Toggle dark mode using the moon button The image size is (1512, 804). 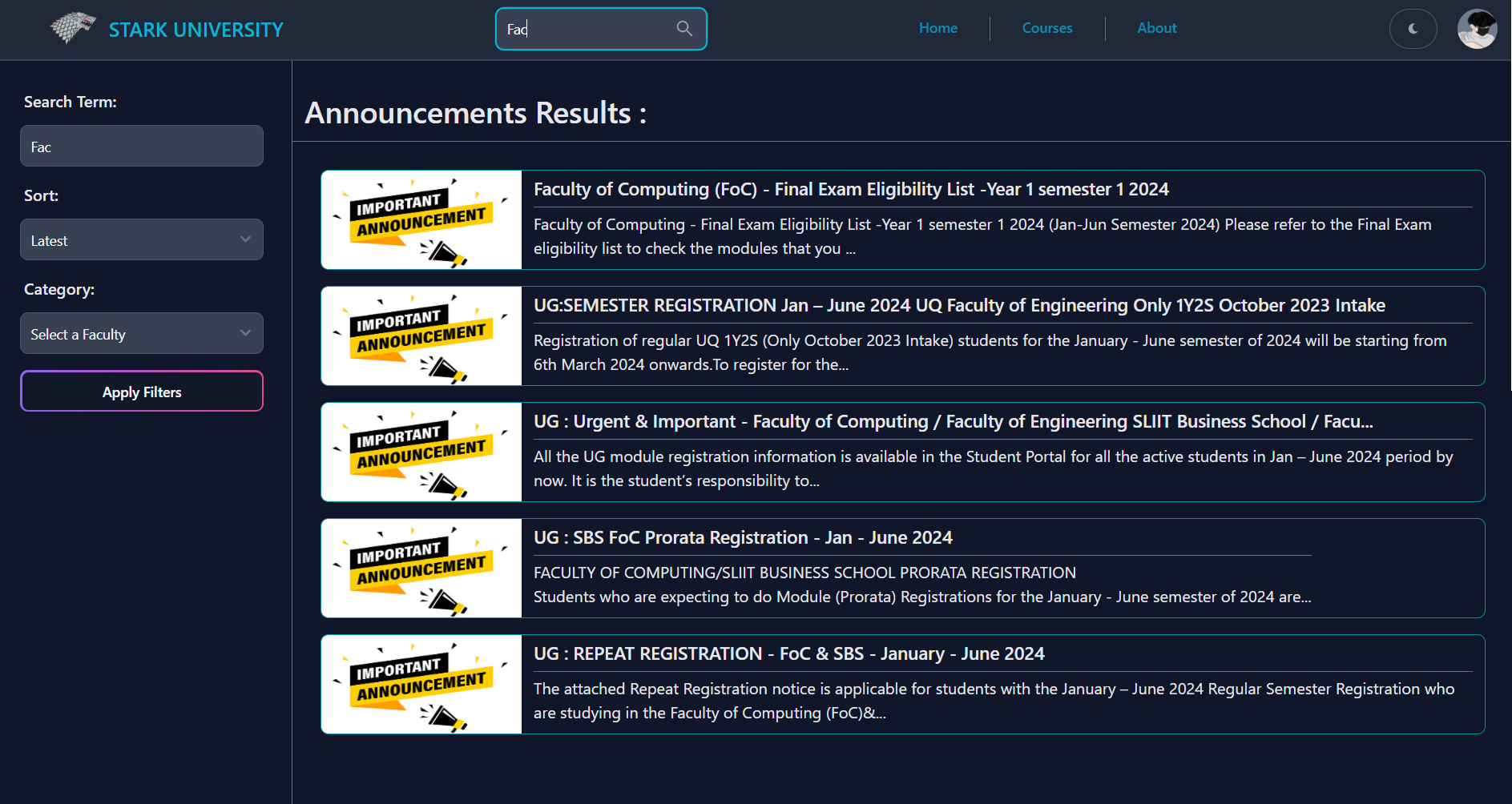[x=1413, y=29]
